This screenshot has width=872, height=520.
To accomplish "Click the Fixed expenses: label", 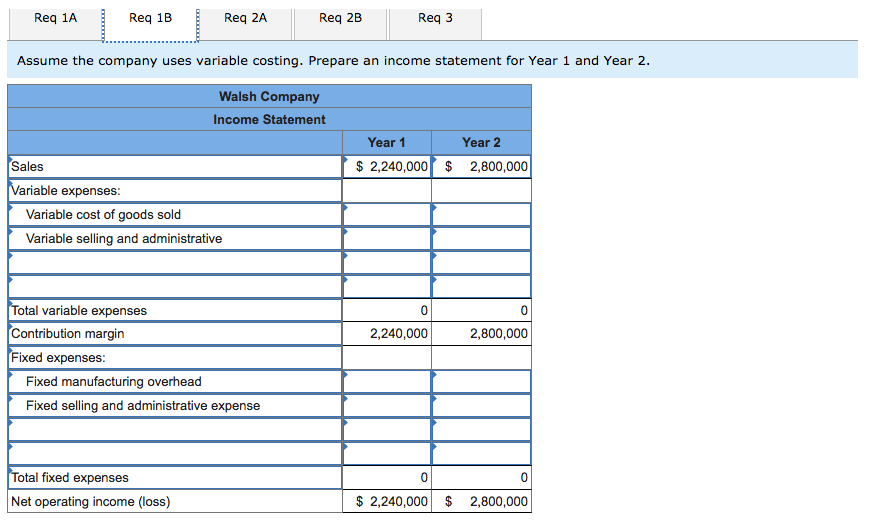I will (58, 358).
